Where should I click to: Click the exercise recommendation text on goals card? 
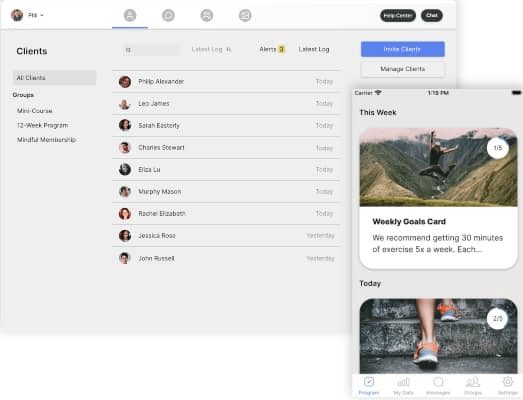tap(438, 244)
